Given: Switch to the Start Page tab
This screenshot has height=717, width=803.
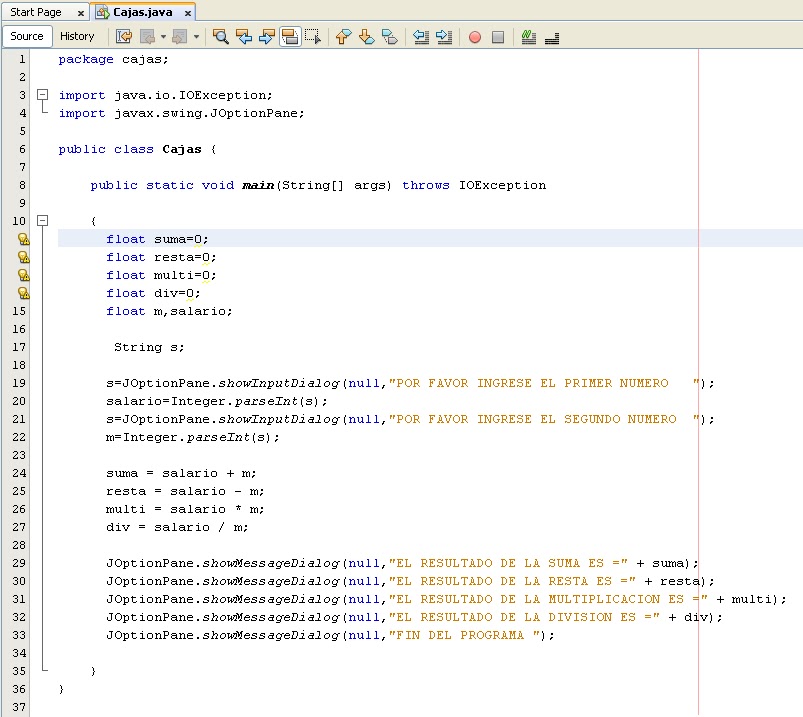Looking at the screenshot, I should (x=38, y=13).
